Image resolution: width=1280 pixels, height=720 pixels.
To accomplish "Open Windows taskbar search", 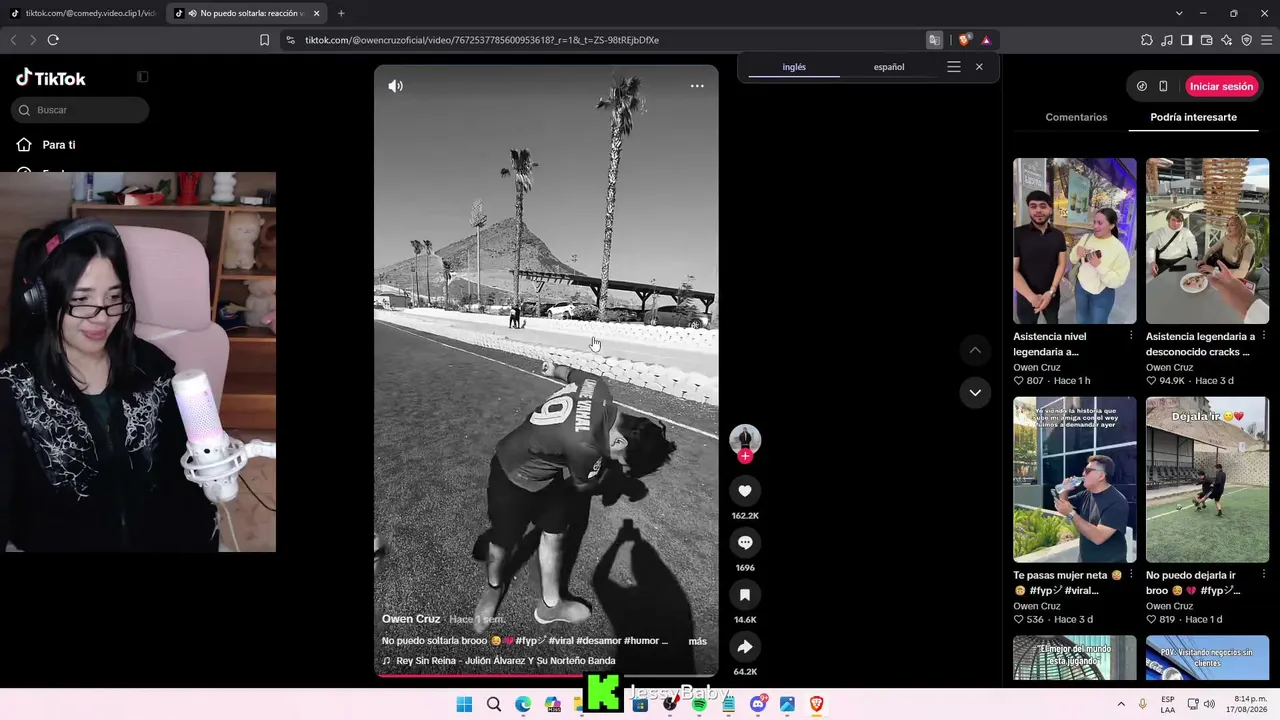I will point(494,704).
